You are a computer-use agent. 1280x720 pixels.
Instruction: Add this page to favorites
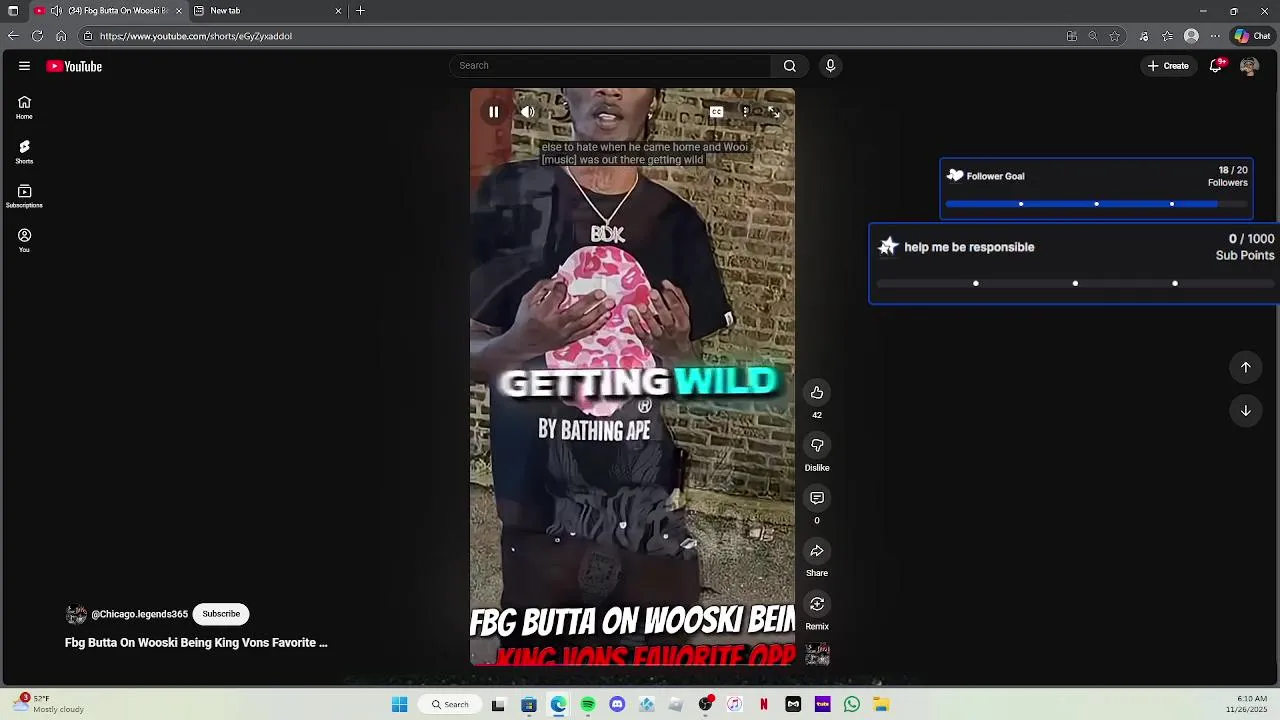tap(1115, 36)
